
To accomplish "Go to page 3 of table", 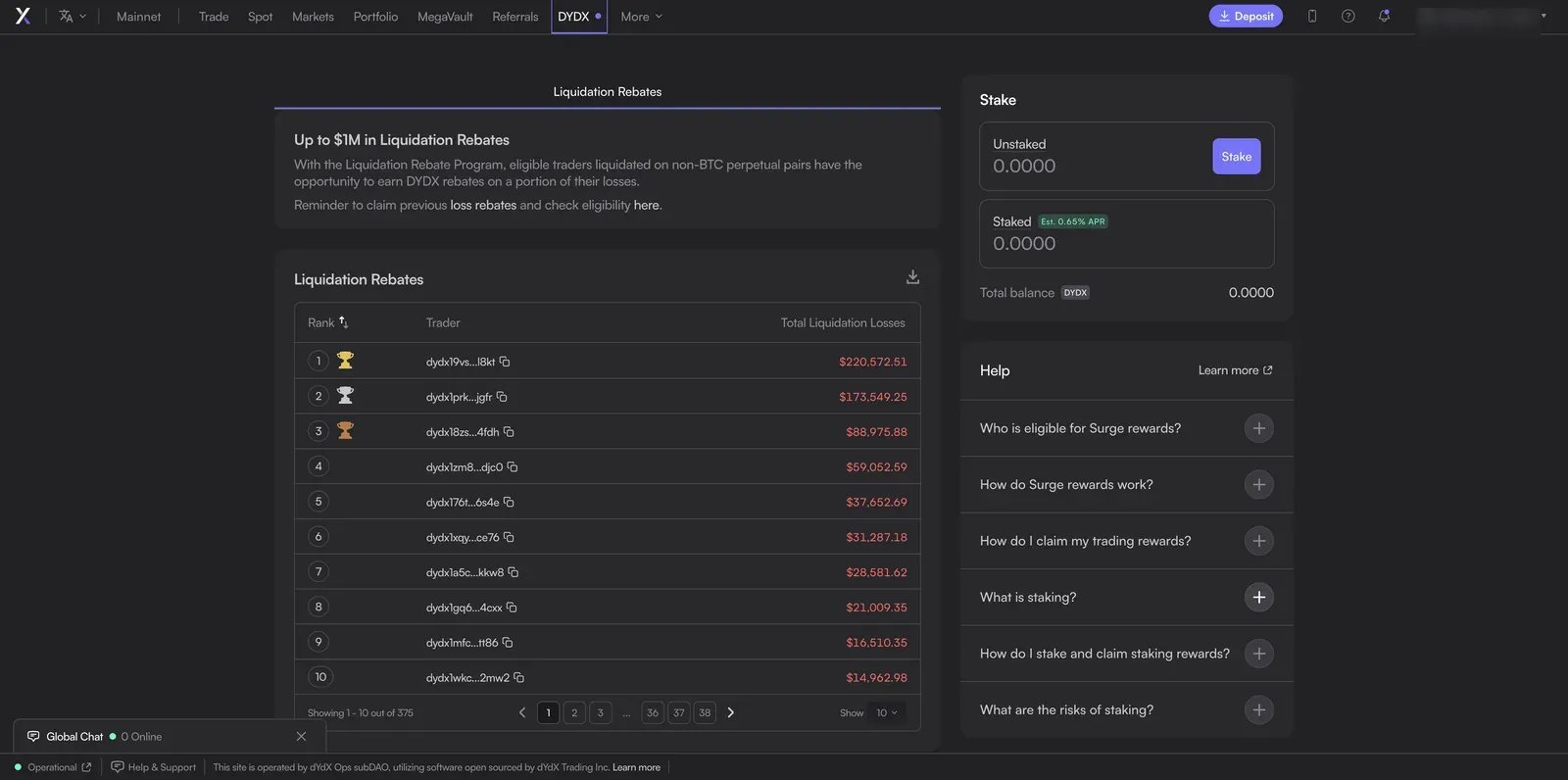I will click(x=601, y=712).
